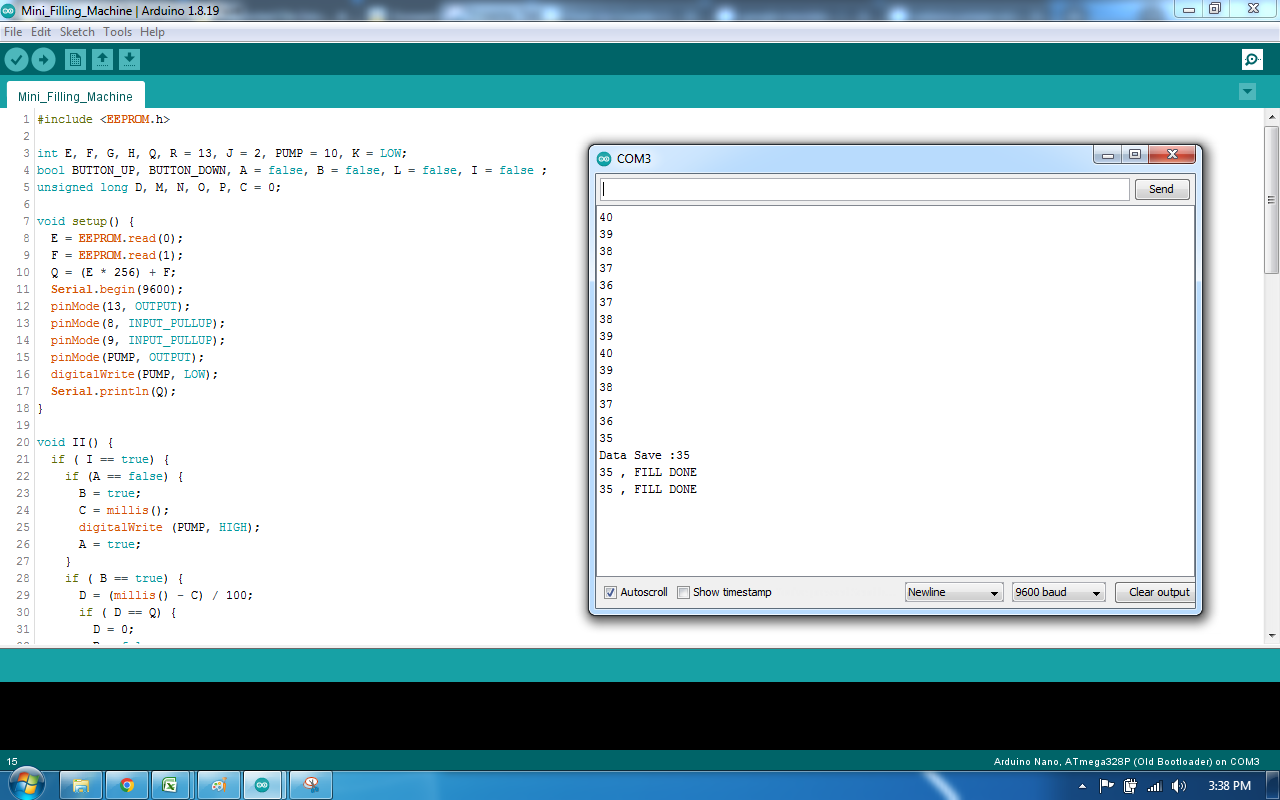Click the 3:38 PM clock
1280x800 pixels.
coord(1229,786)
